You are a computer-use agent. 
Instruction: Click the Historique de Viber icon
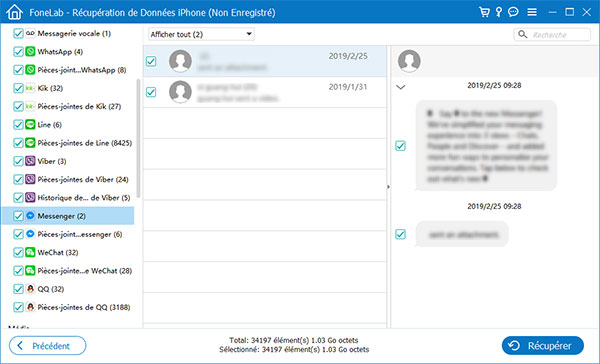click(30, 198)
